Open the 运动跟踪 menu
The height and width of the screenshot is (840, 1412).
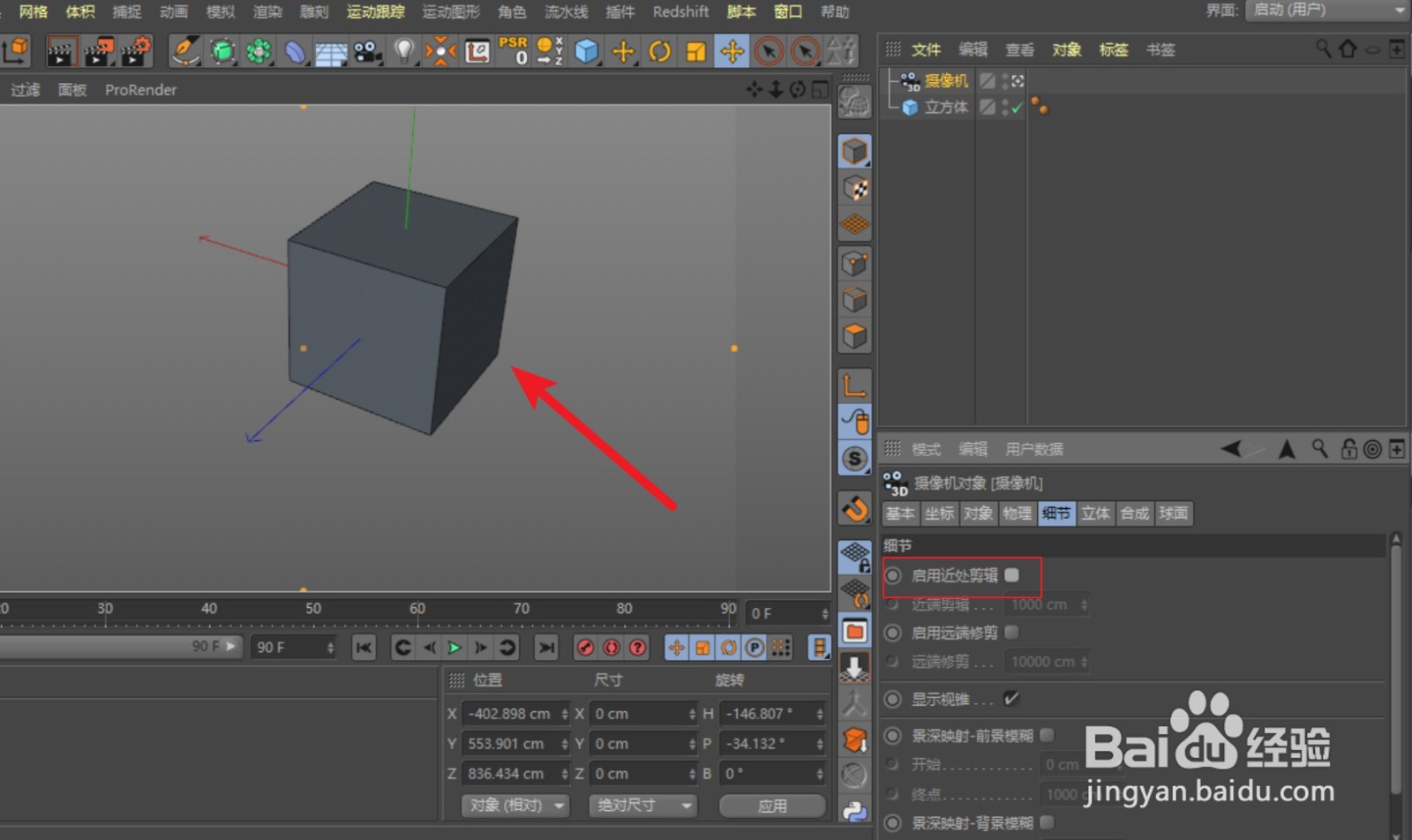click(375, 11)
